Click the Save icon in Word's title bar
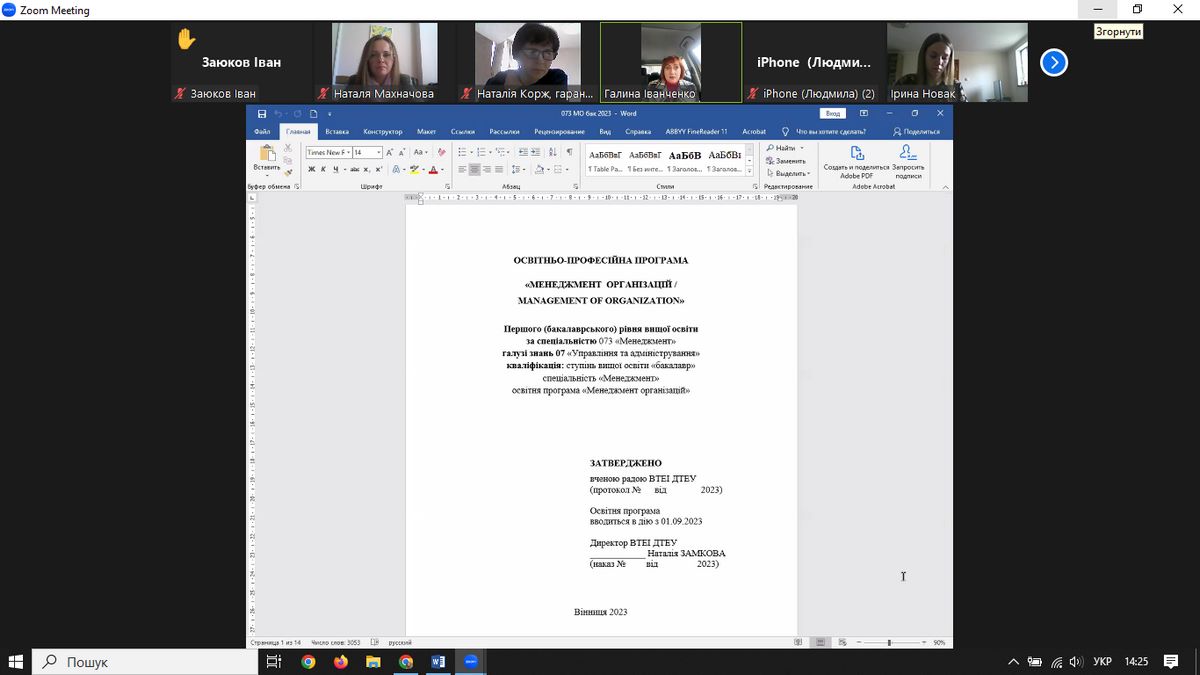 coord(262,114)
